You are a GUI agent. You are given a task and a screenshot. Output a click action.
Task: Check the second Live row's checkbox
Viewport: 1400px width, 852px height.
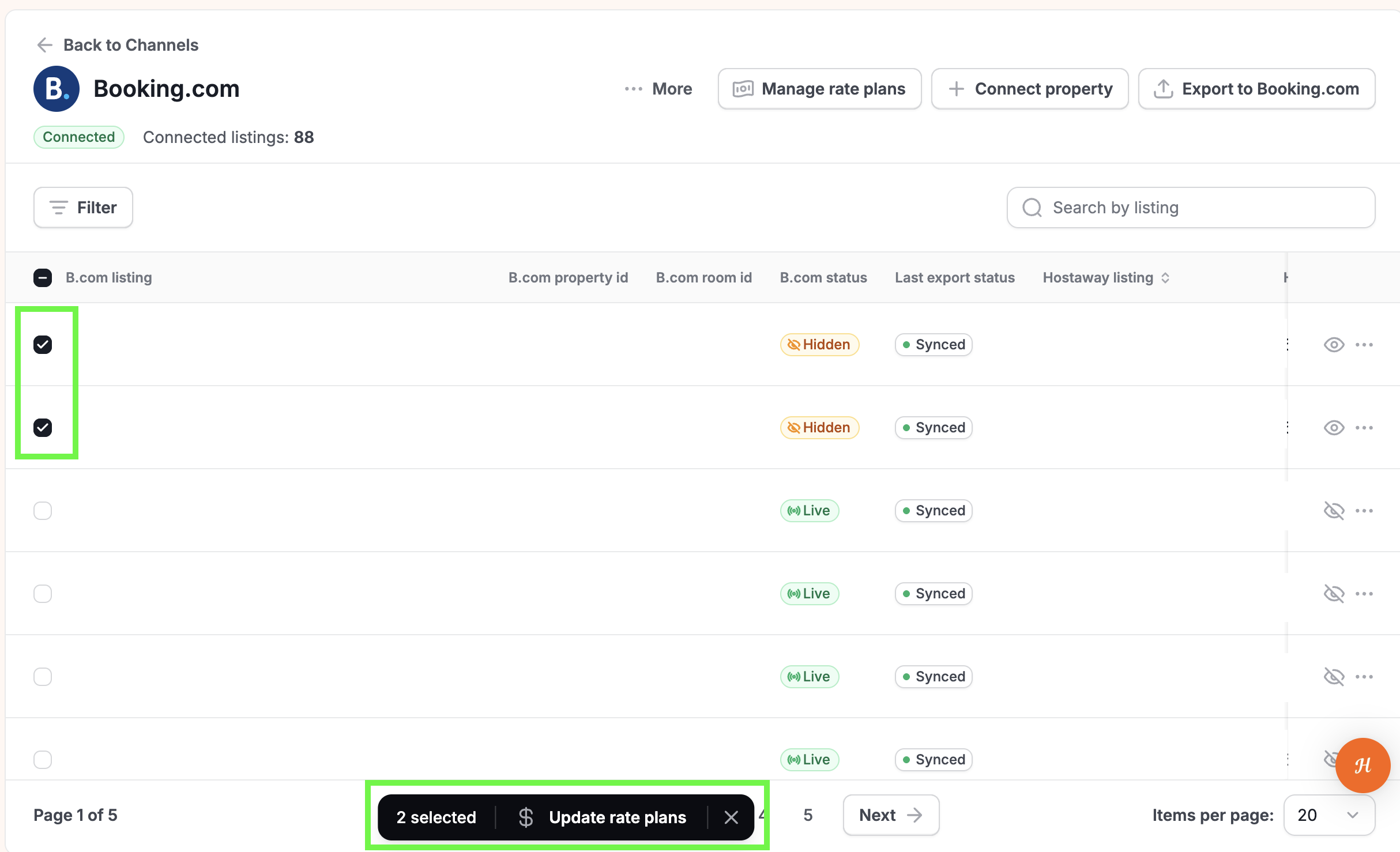(x=43, y=594)
